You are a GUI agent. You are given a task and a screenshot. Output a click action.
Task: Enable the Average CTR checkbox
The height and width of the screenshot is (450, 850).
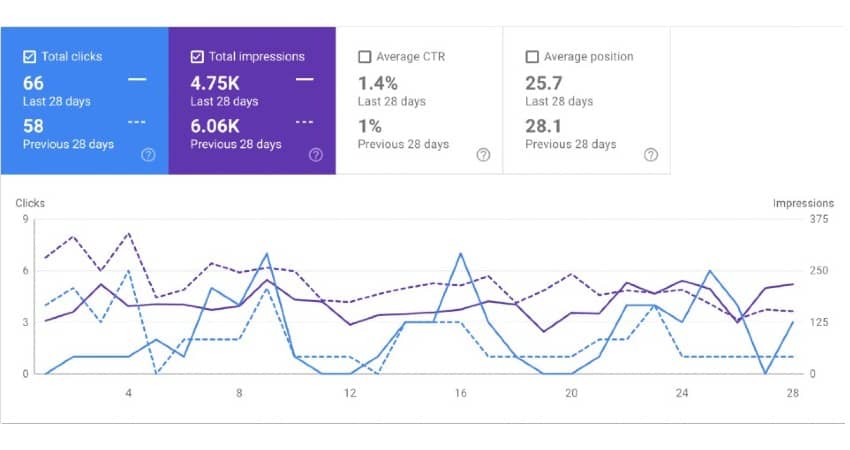point(365,57)
